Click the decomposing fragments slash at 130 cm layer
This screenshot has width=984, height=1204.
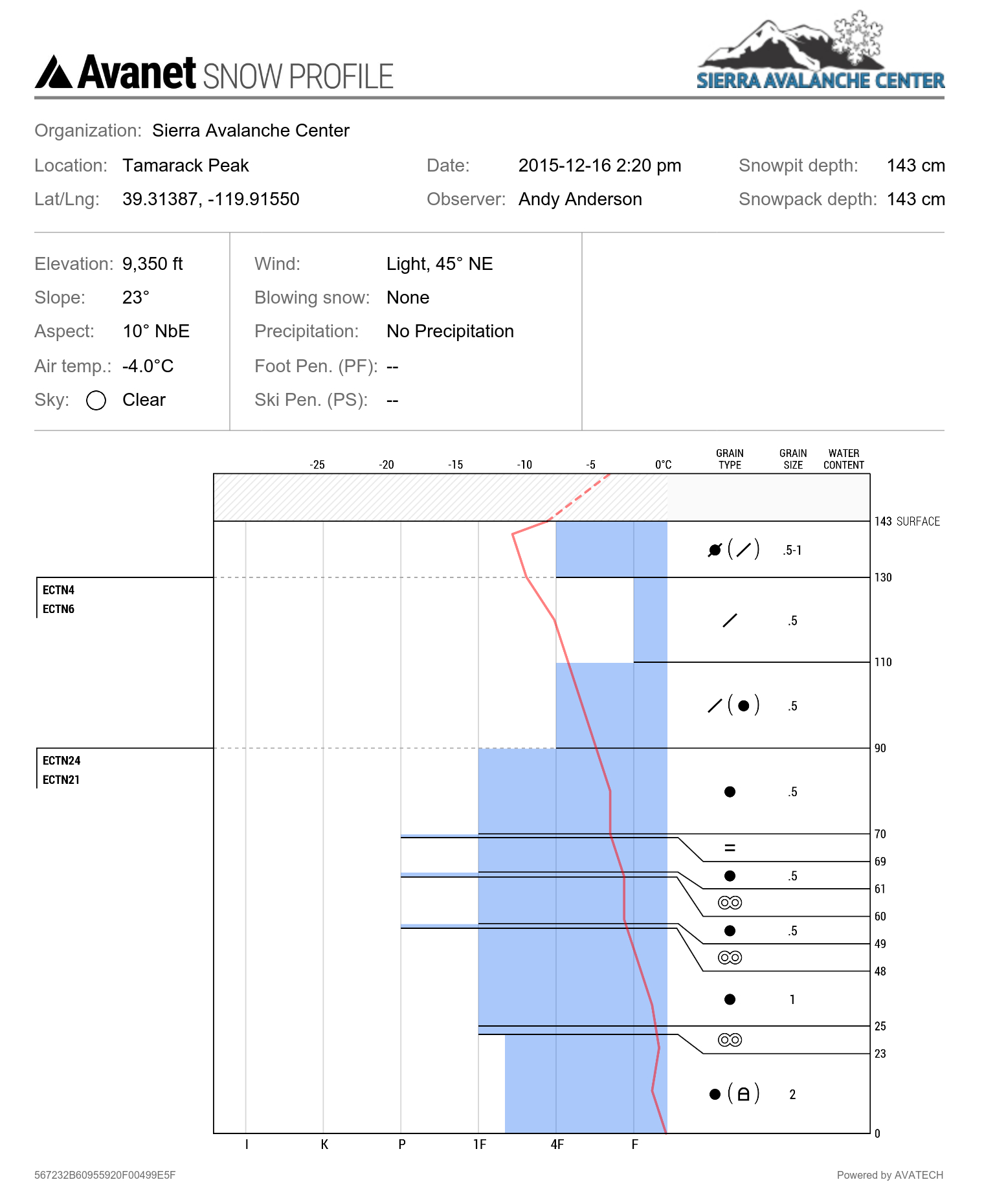click(x=730, y=620)
